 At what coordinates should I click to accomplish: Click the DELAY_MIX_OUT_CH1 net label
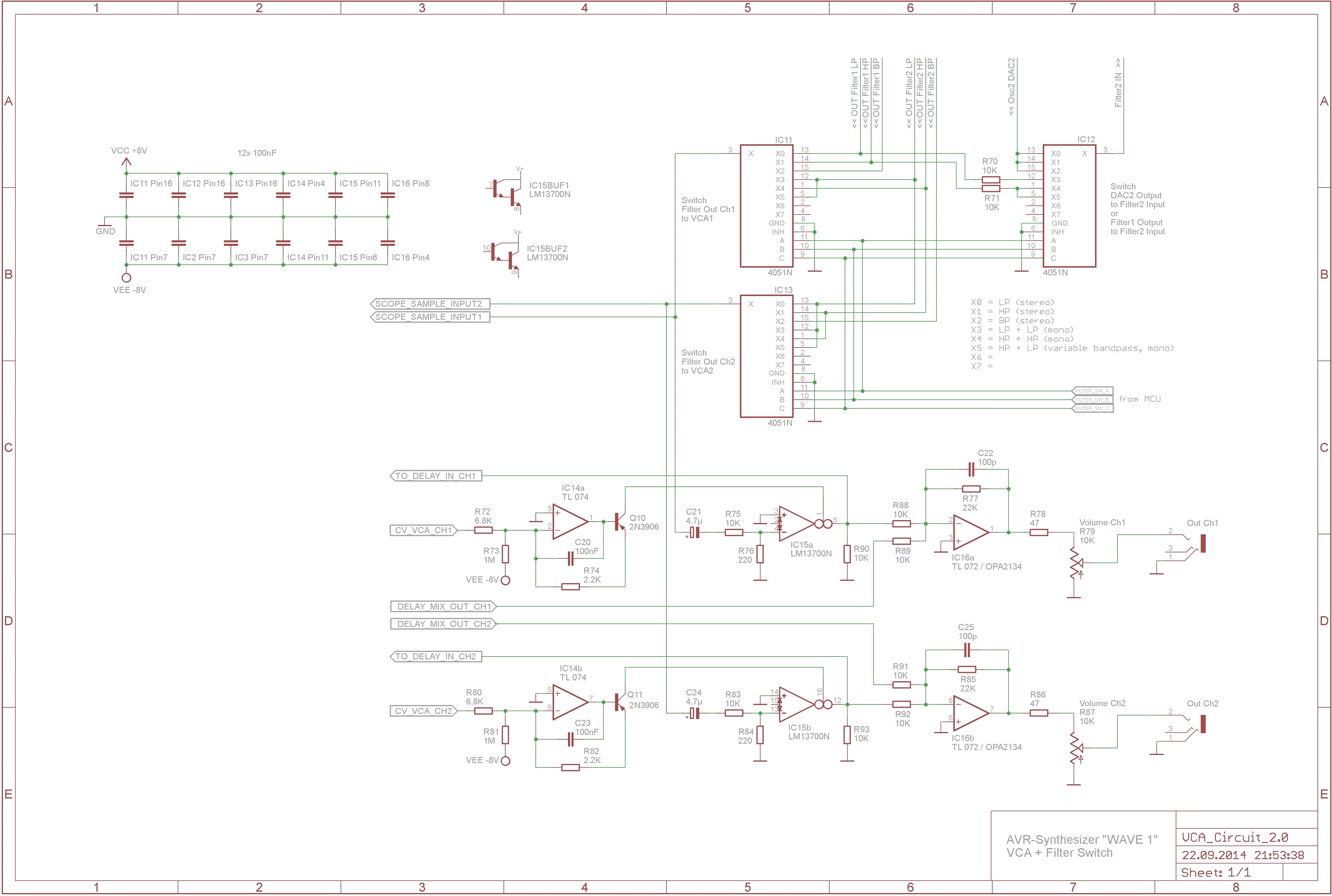click(443, 607)
